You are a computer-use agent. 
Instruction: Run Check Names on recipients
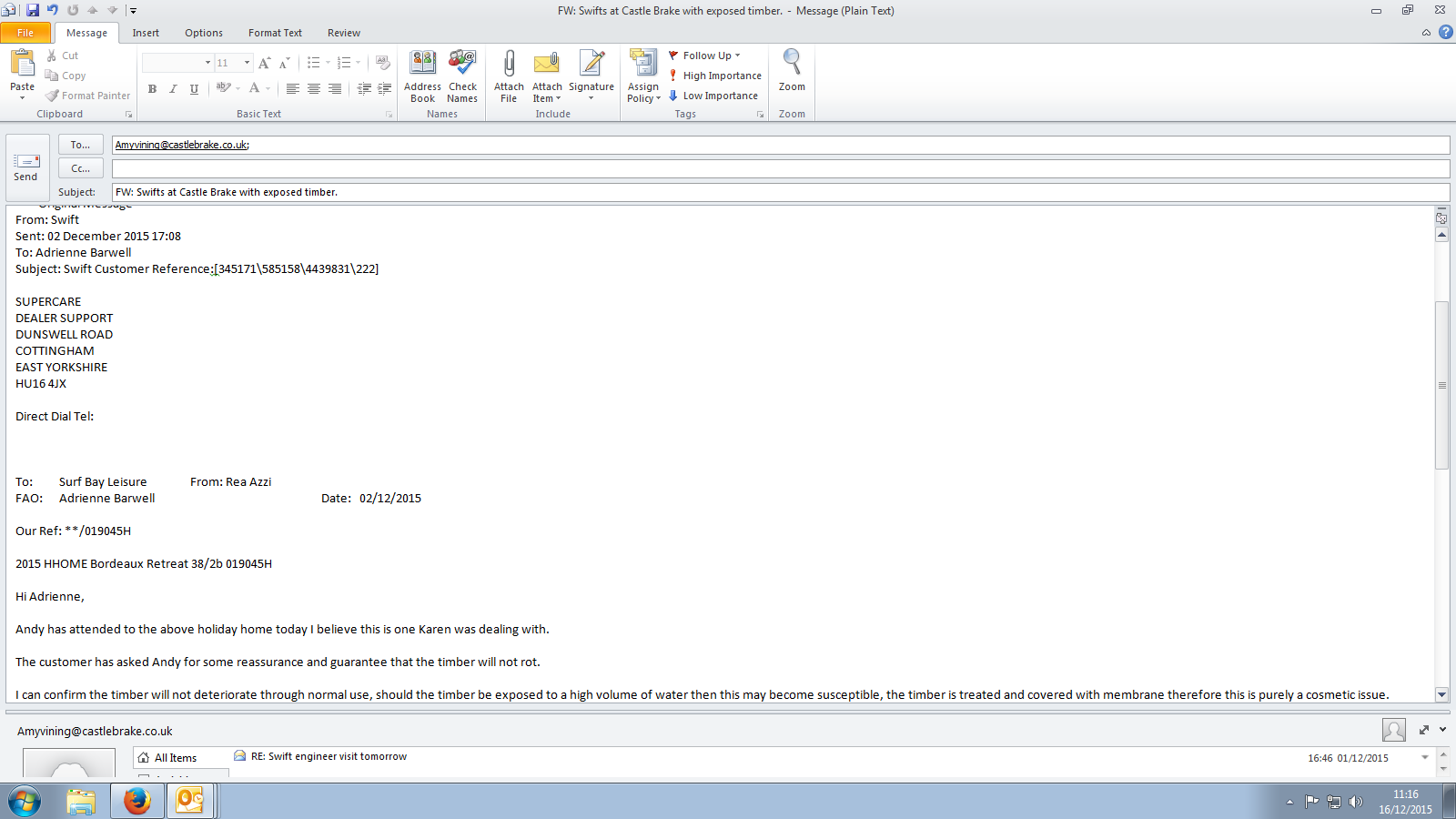tap(462, 76)
